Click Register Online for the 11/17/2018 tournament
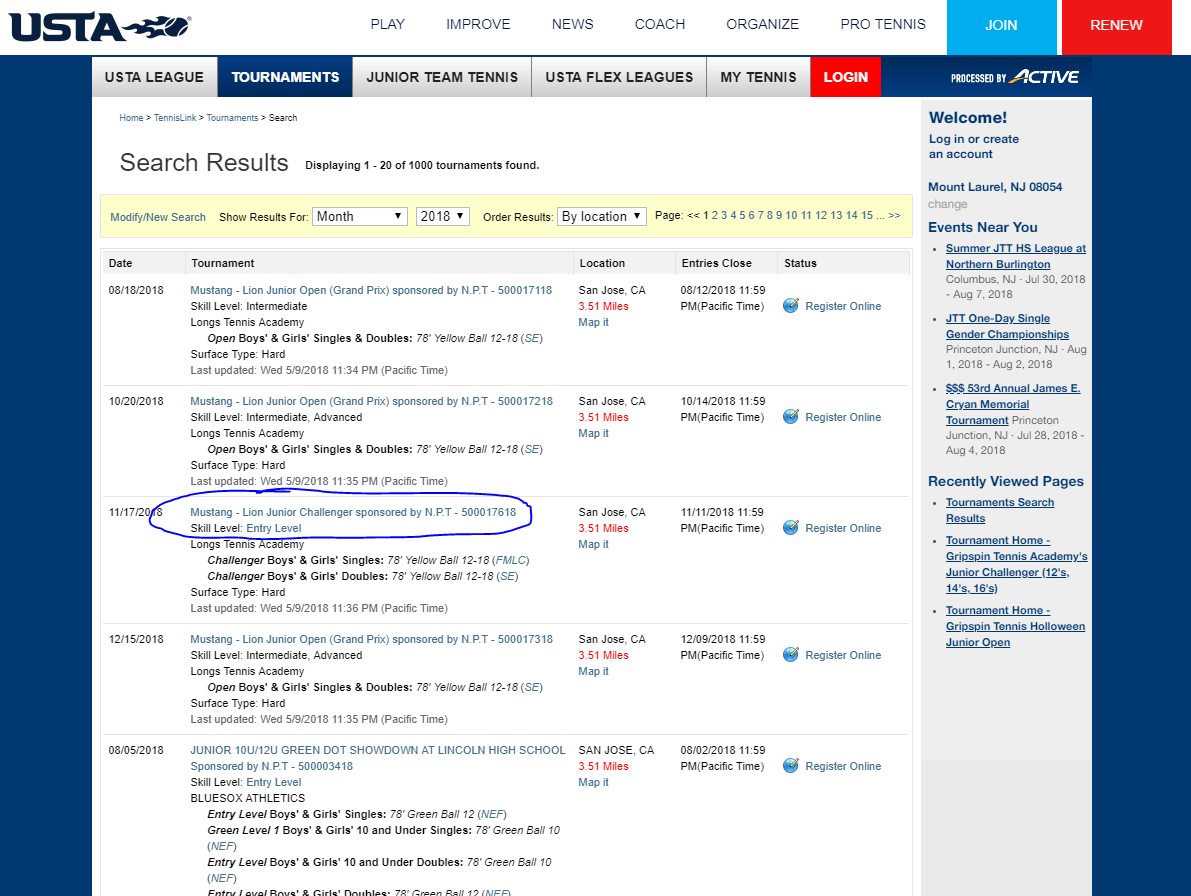The height and width of the screenshot is (896, 1191). (843, 528)
